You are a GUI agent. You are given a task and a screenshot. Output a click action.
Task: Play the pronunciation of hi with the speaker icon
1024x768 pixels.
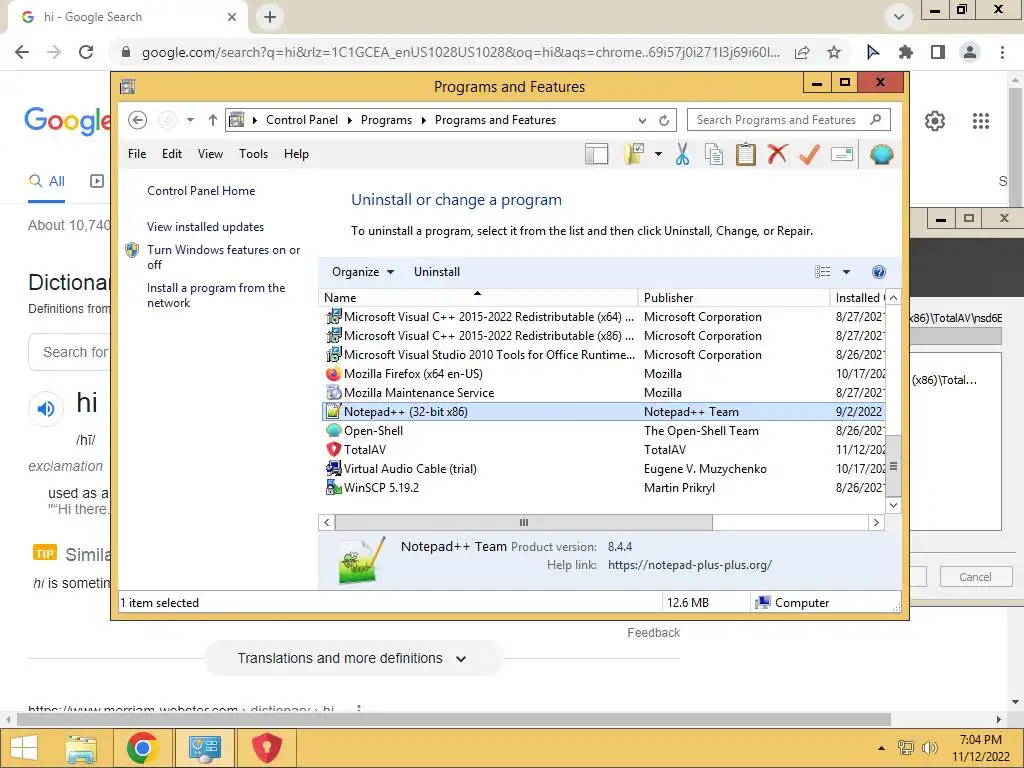(x=46, y=409)
